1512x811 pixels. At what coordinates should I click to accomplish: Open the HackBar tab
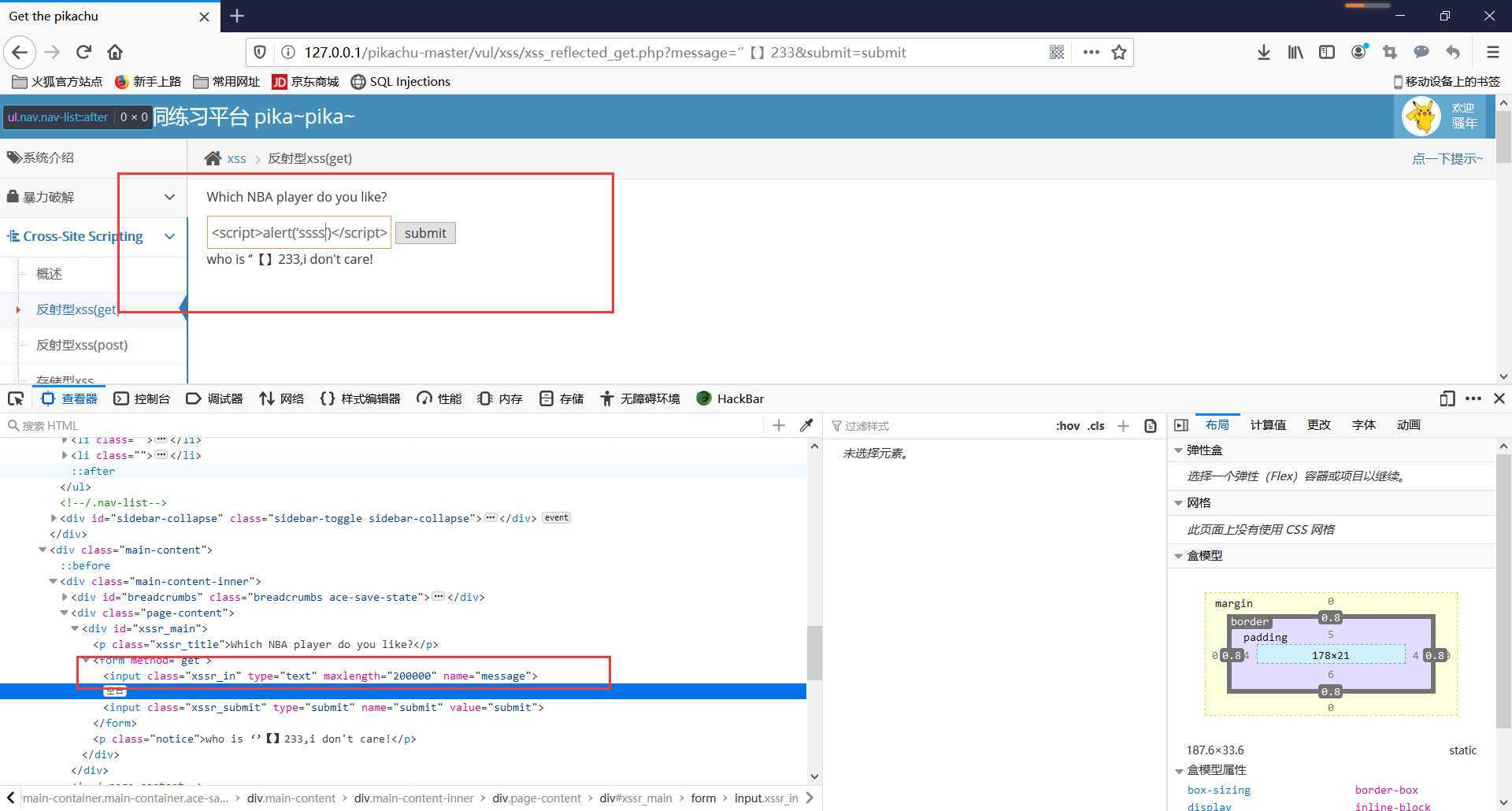(730, 399)
